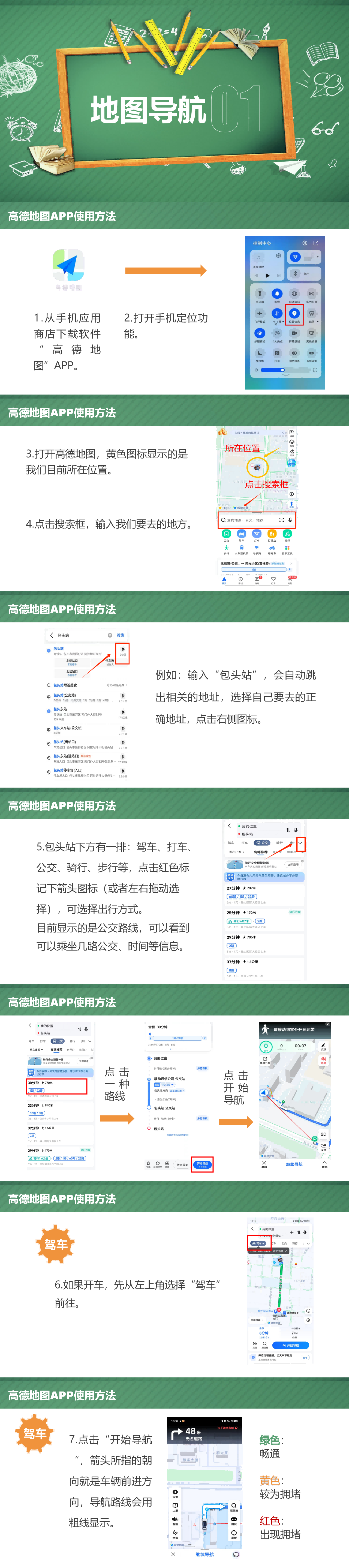Select the bus (公交) shortcut icon
Image resolution: width=349 pixels, height=1568 pixels.
[227, 534]
